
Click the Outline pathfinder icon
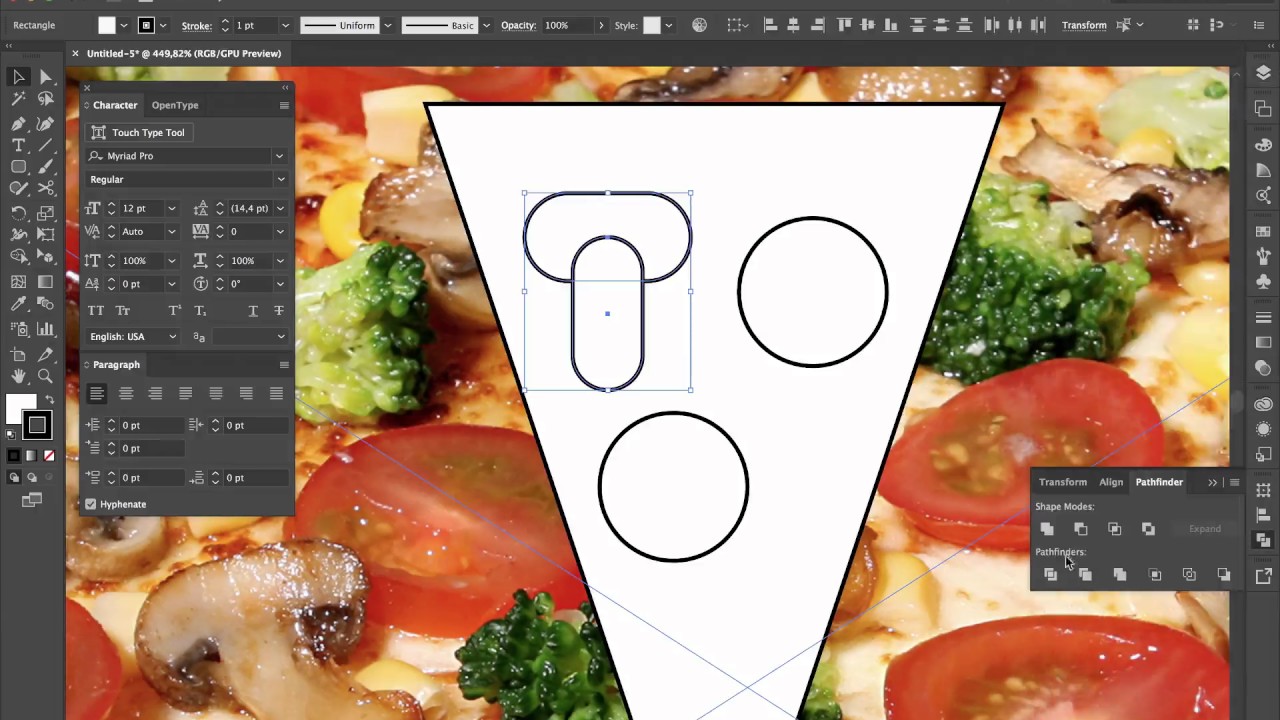pos(1189,575)
